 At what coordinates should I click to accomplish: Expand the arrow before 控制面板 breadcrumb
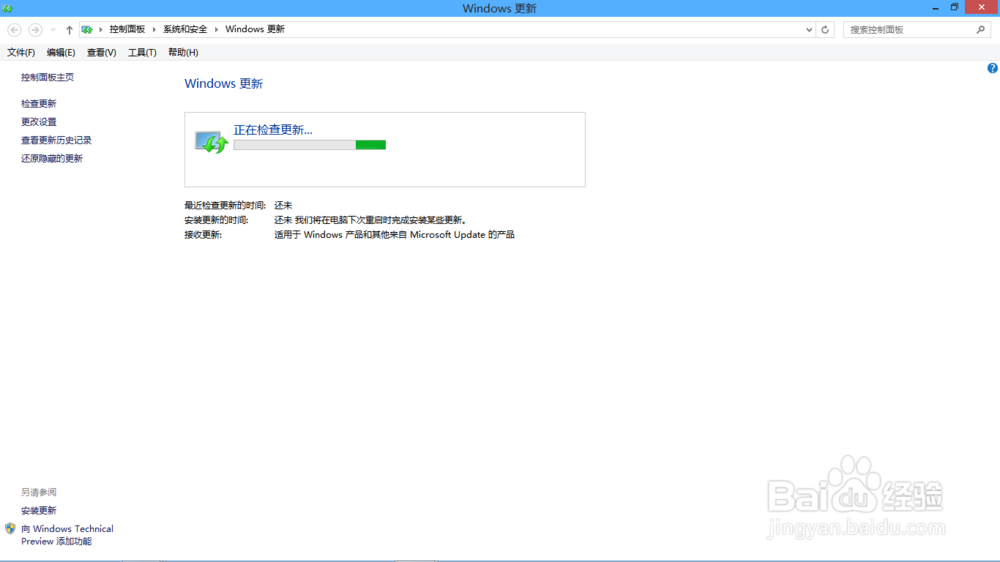point(101,29)
